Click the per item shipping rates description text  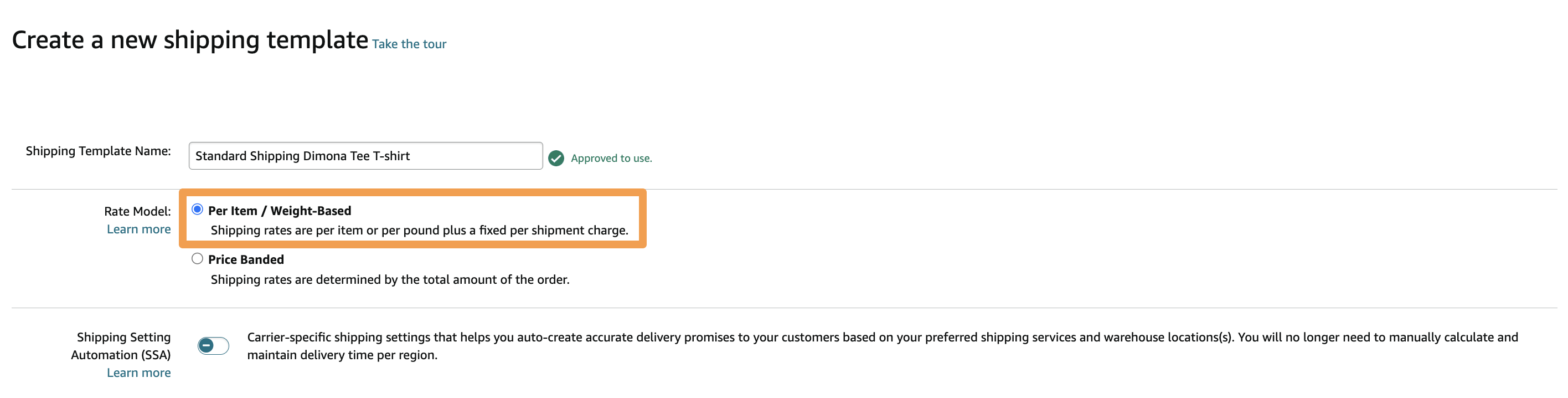[x=418, y=231]
